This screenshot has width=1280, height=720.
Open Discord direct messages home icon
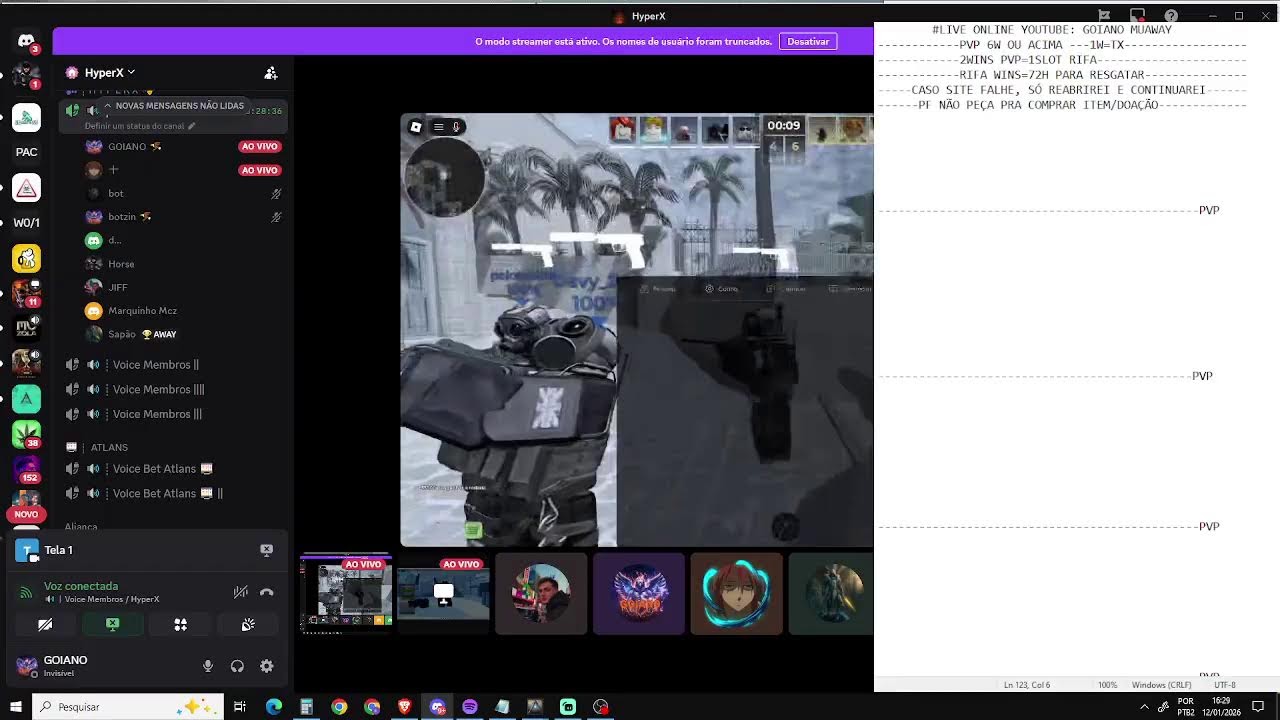point(26,41)
